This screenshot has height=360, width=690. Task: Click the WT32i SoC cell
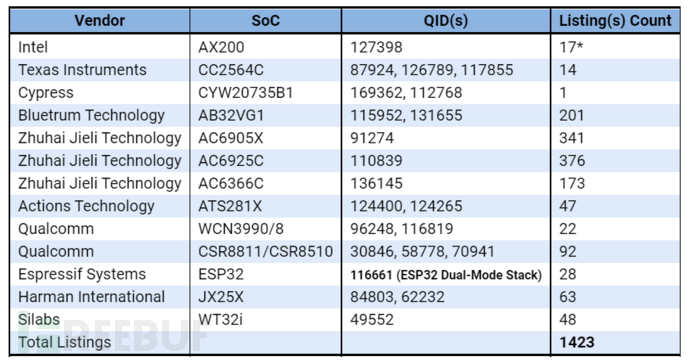(265, 320)
